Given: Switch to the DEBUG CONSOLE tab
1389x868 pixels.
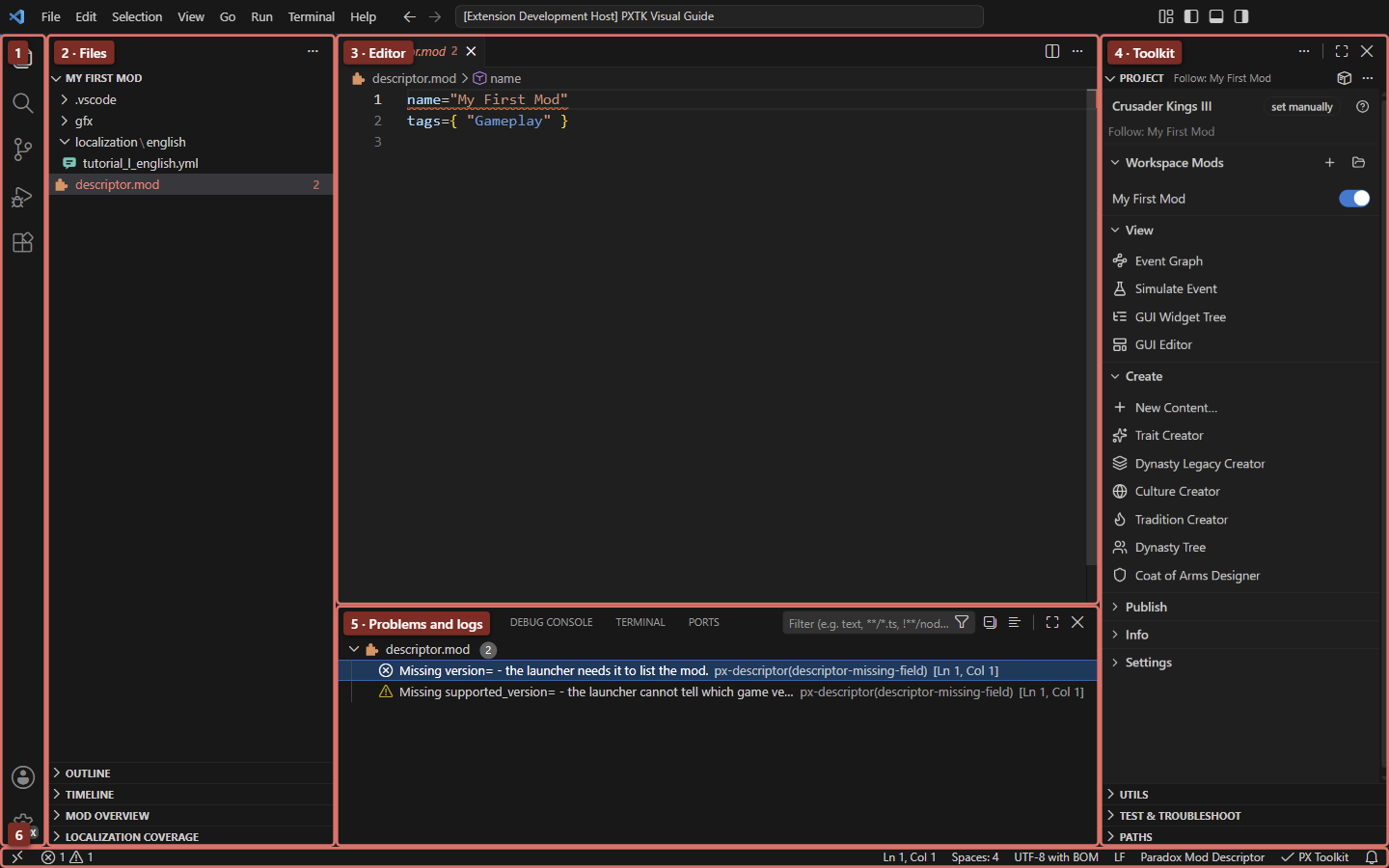Looking at the screenshot, I should (x=551, y=622).
